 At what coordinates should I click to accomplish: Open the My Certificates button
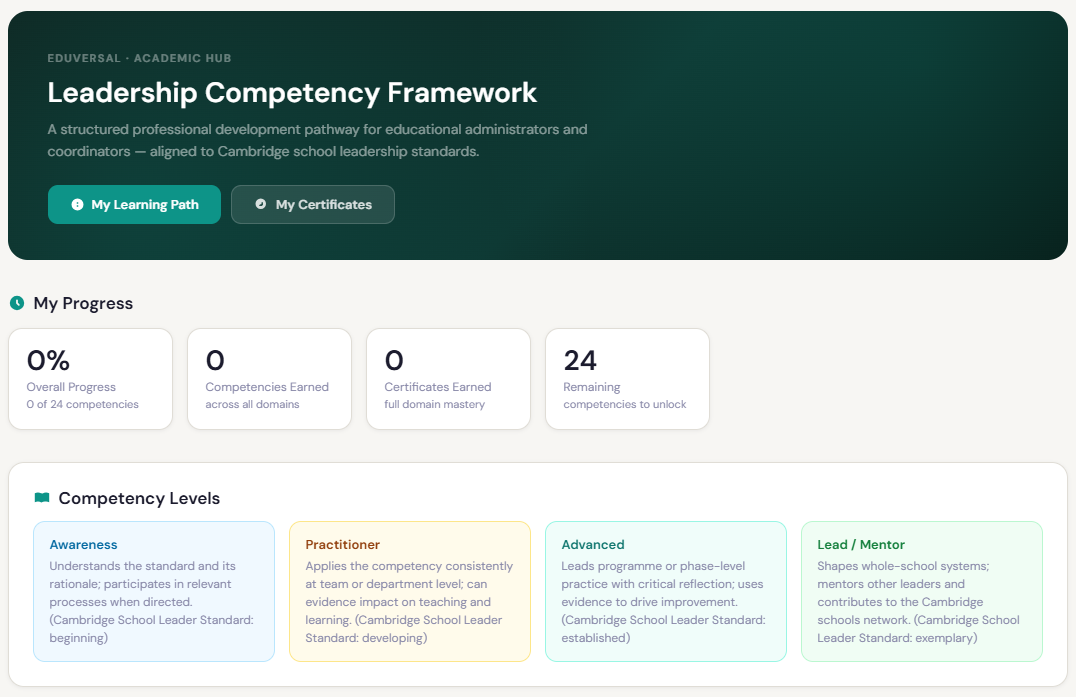313,204
